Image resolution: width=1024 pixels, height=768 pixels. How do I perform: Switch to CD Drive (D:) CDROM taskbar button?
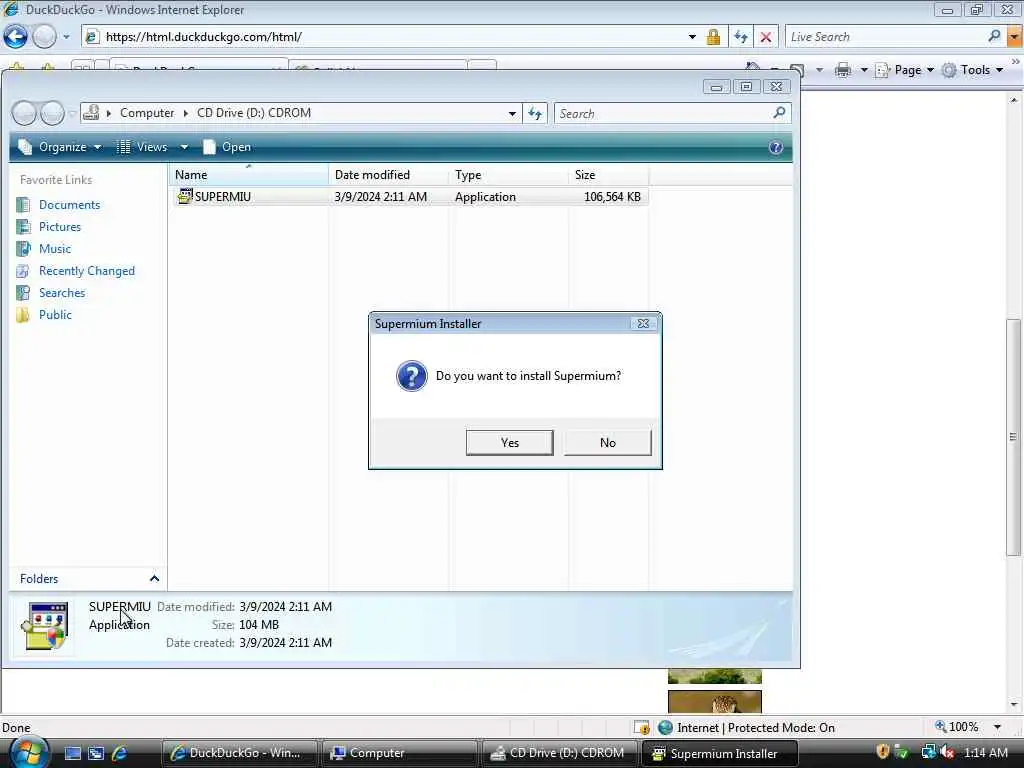(x=560, y=753)
